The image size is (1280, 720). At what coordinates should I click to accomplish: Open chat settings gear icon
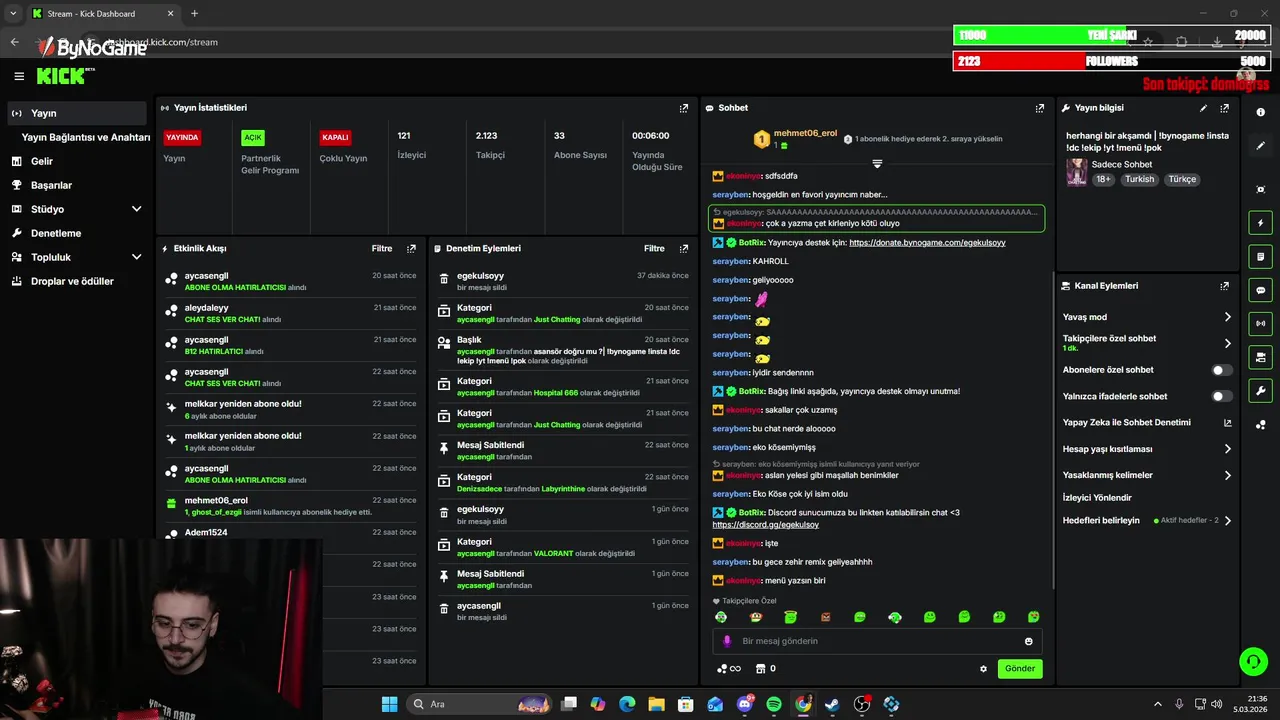pyautogui.click(x=983, y=669)
